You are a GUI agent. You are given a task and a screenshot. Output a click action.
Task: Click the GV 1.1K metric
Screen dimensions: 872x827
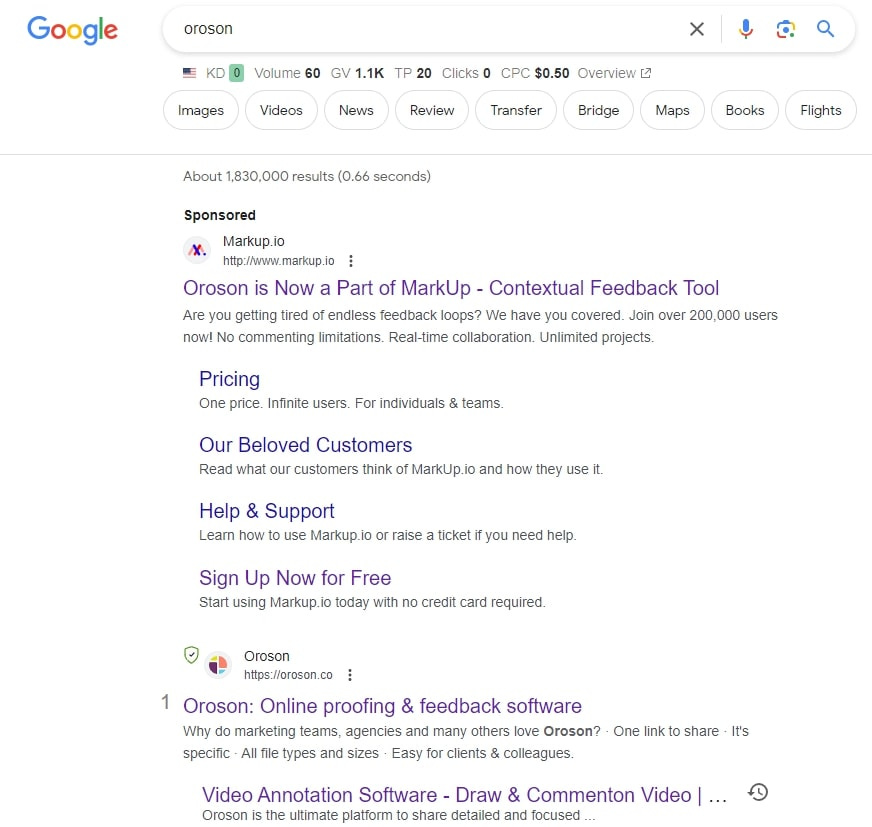(x=357, y=73)
